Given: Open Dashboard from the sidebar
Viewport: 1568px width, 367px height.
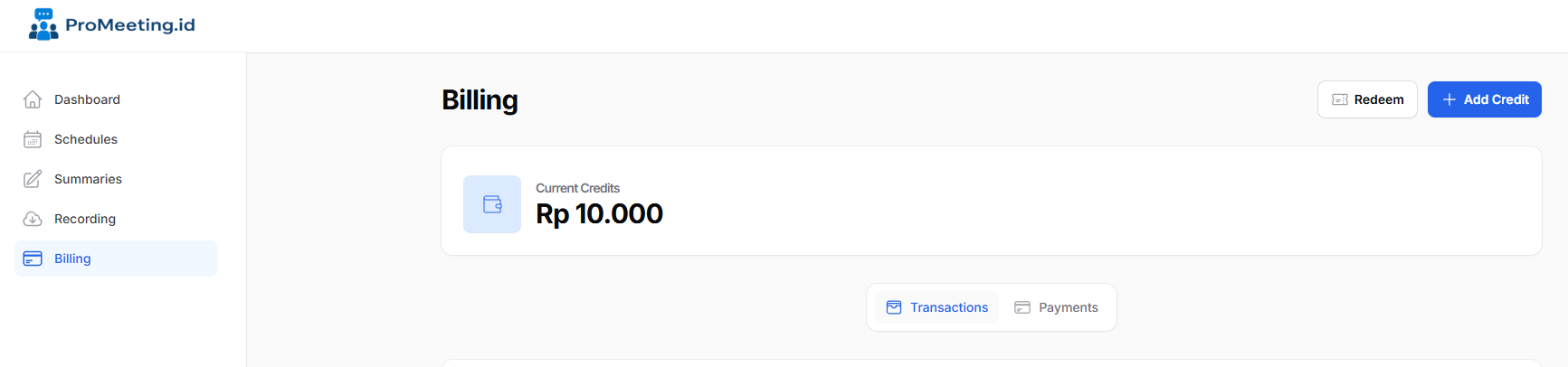Looking at the screenshot, I should (87, 99).
